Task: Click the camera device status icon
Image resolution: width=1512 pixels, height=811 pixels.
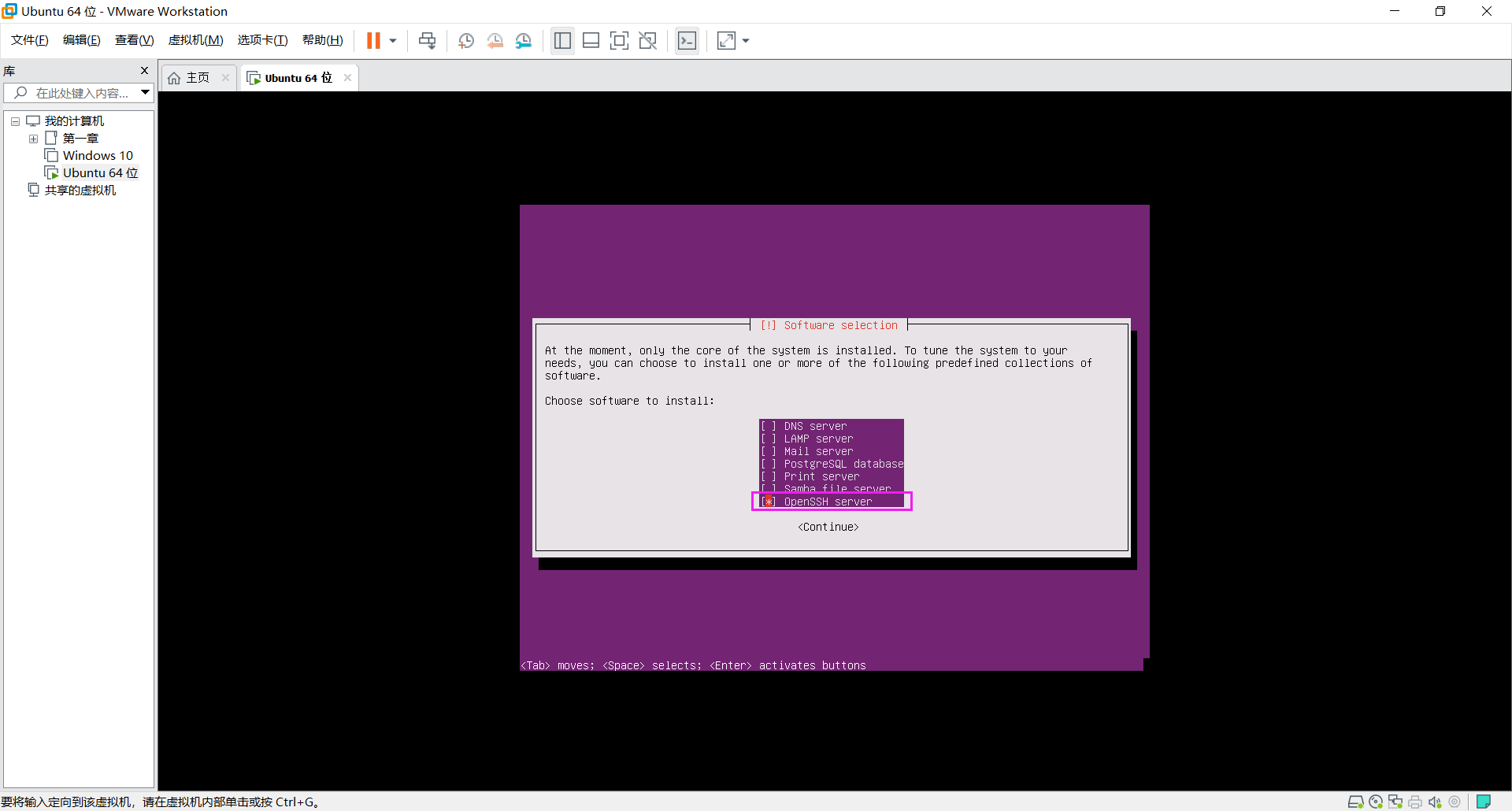Action: [1455, 802]
